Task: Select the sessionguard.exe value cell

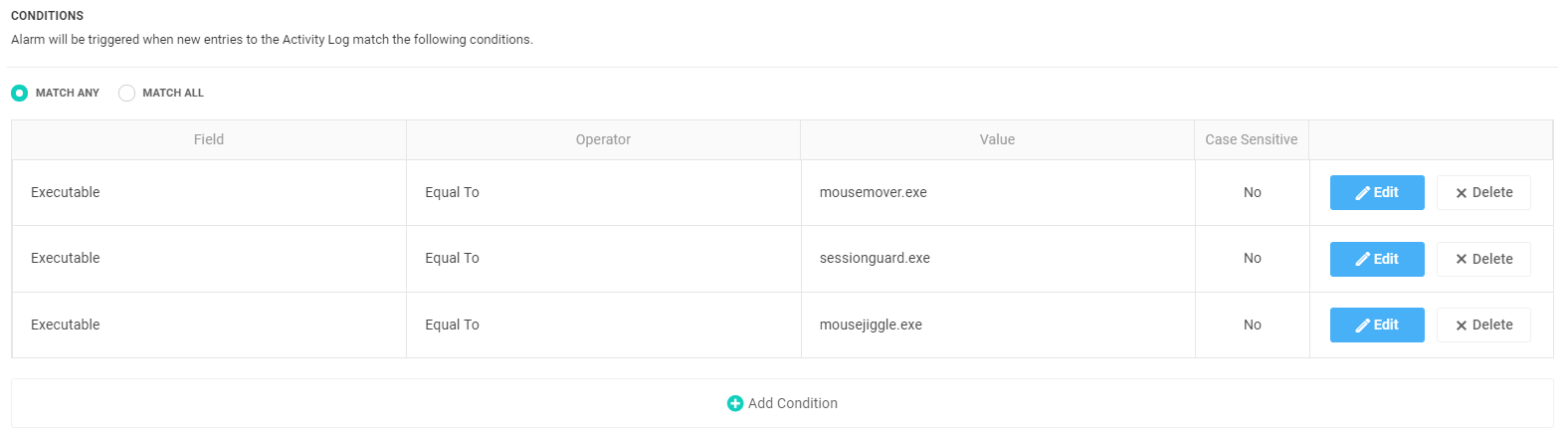Action: [x=998, y=259]
